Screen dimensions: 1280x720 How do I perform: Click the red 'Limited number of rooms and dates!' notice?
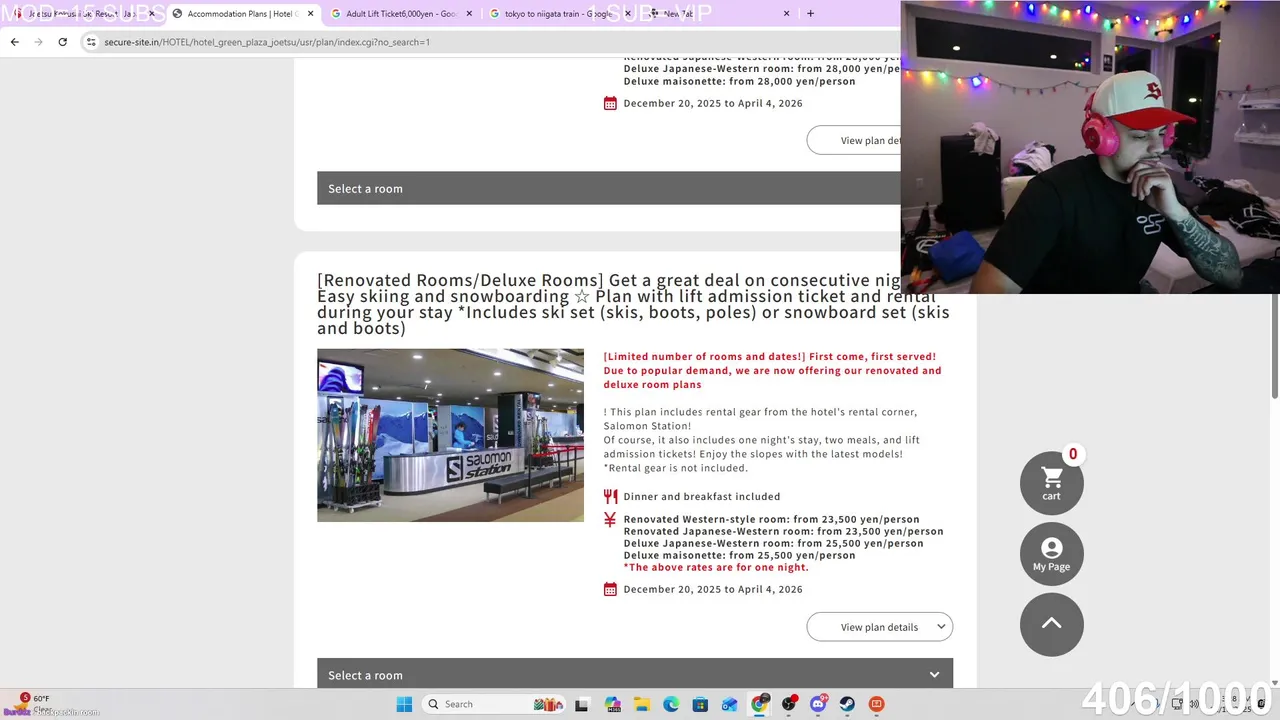pyautogui.click(x=772, y=370)
